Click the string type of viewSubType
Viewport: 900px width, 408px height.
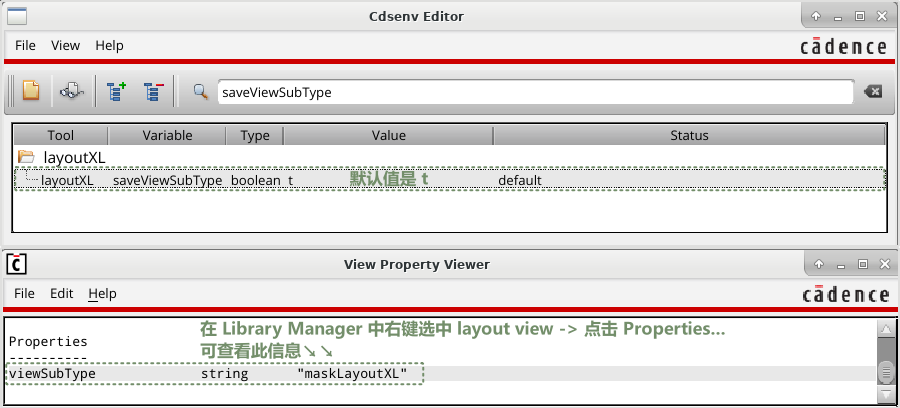(224, 374)
